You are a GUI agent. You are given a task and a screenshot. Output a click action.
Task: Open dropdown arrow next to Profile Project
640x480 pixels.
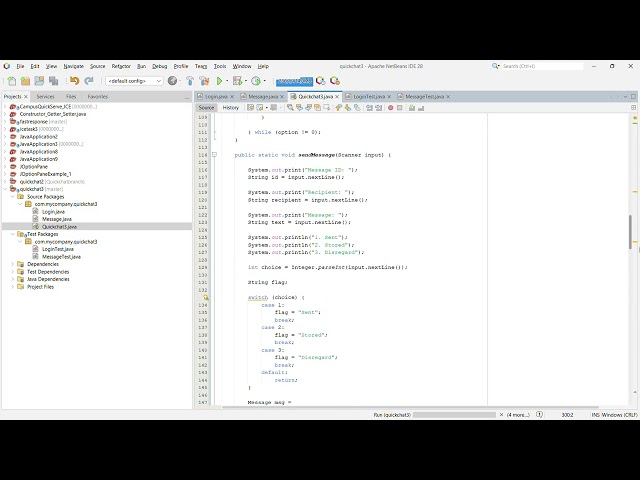264,81
